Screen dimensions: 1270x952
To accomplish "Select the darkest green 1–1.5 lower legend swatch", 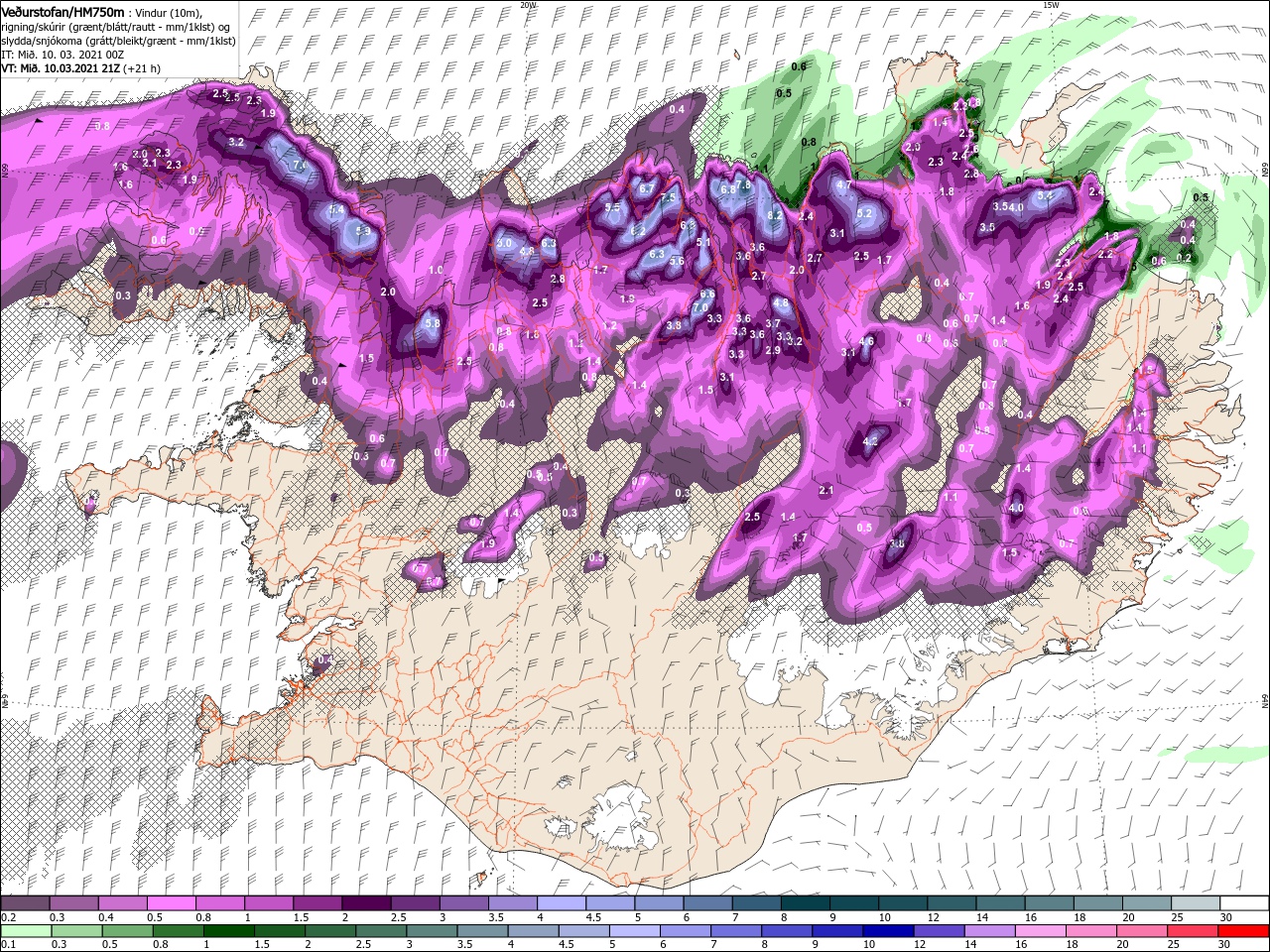I will click(229, 930).
